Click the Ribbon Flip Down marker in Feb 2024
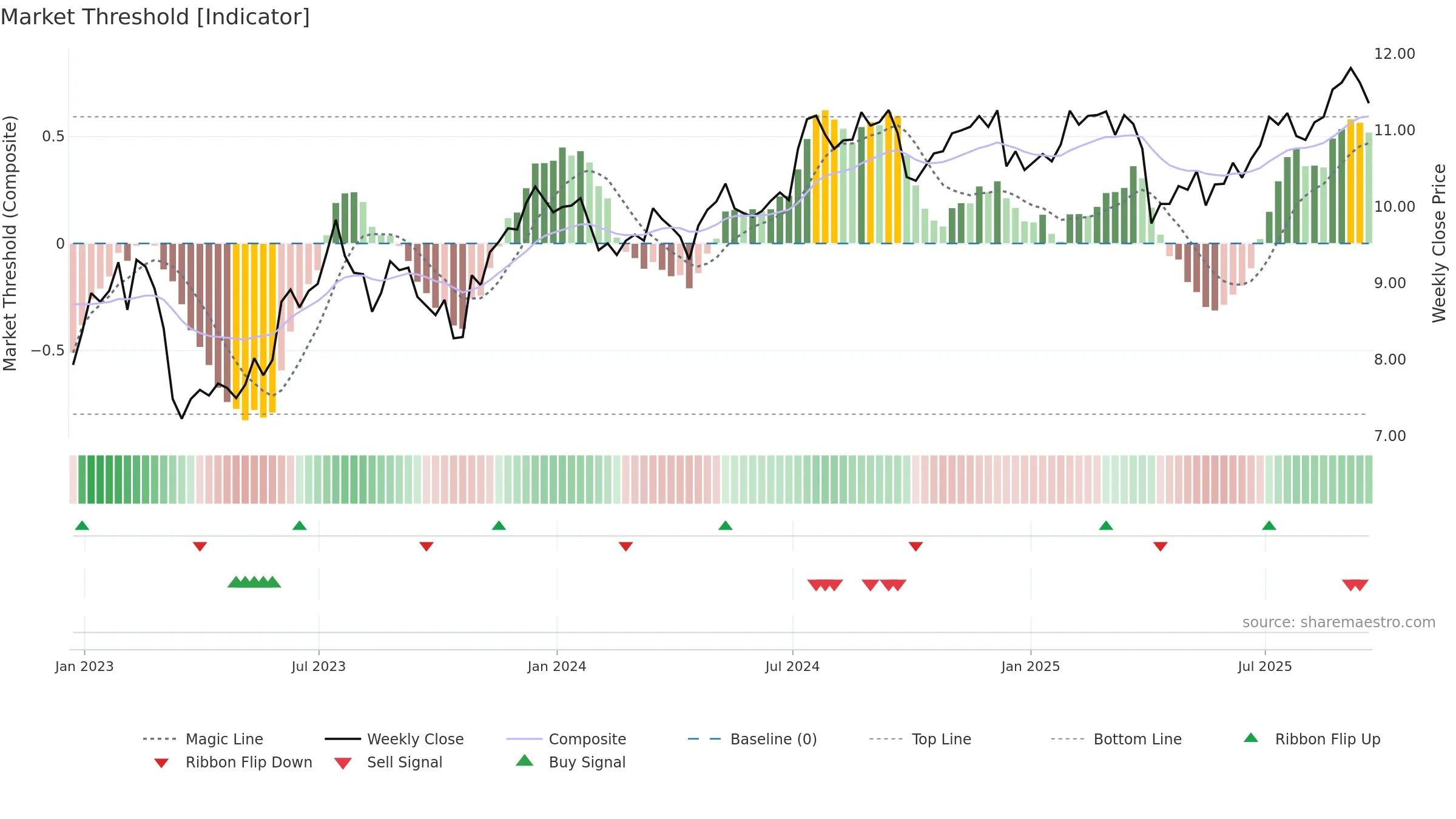 click(625, 547)
